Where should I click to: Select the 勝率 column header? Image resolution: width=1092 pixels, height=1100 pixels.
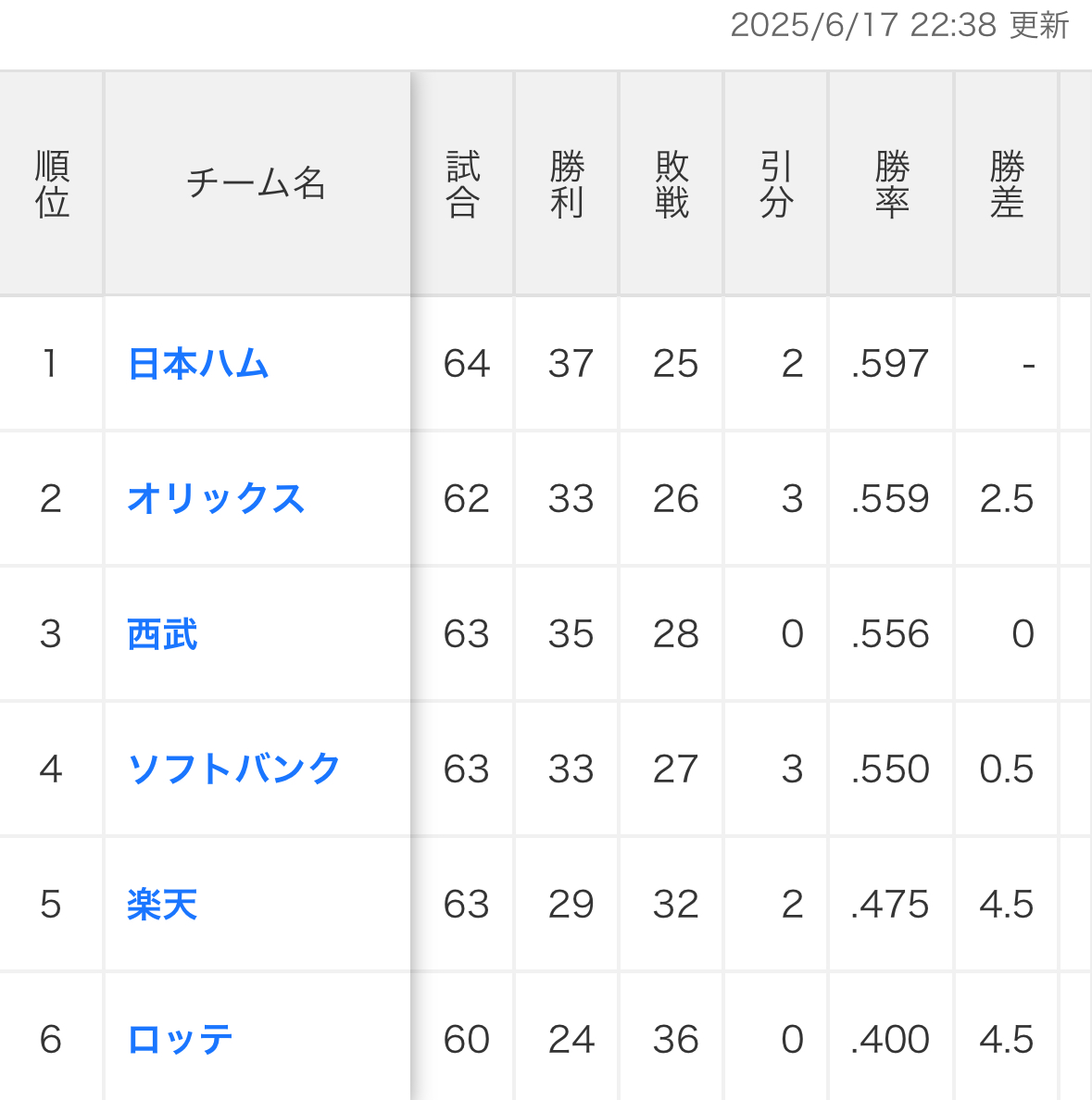(891, 184)
